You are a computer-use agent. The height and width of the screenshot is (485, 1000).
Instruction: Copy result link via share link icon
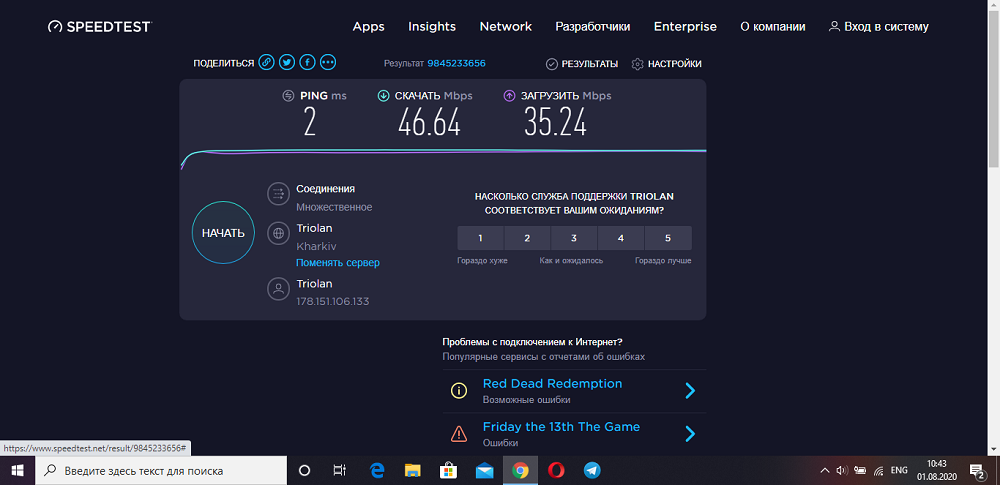267,63
